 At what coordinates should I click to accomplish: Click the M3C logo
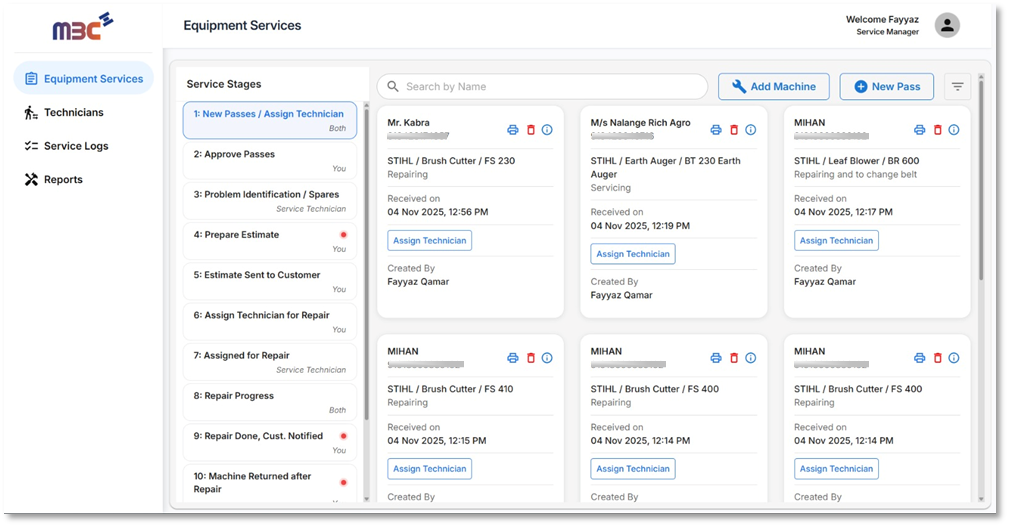pyautogui.click(x=83, y=27)
